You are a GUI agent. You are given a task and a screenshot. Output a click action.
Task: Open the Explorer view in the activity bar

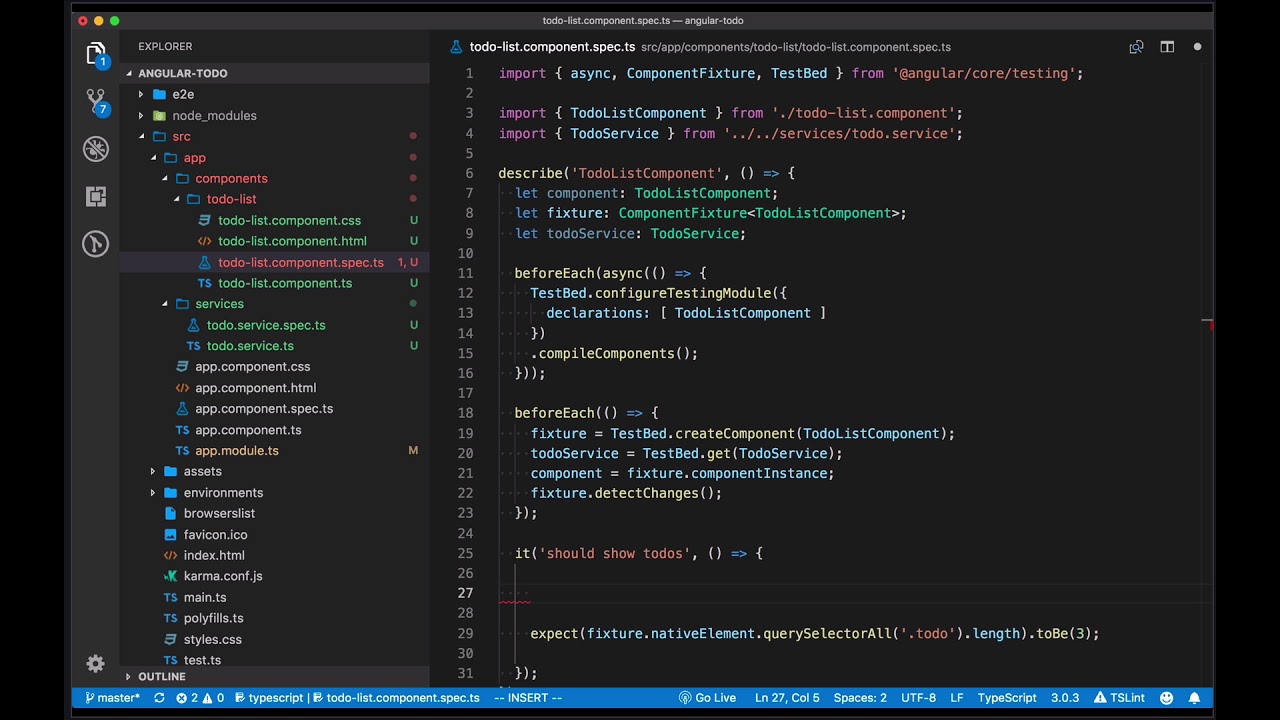click(x=96, y=54)
